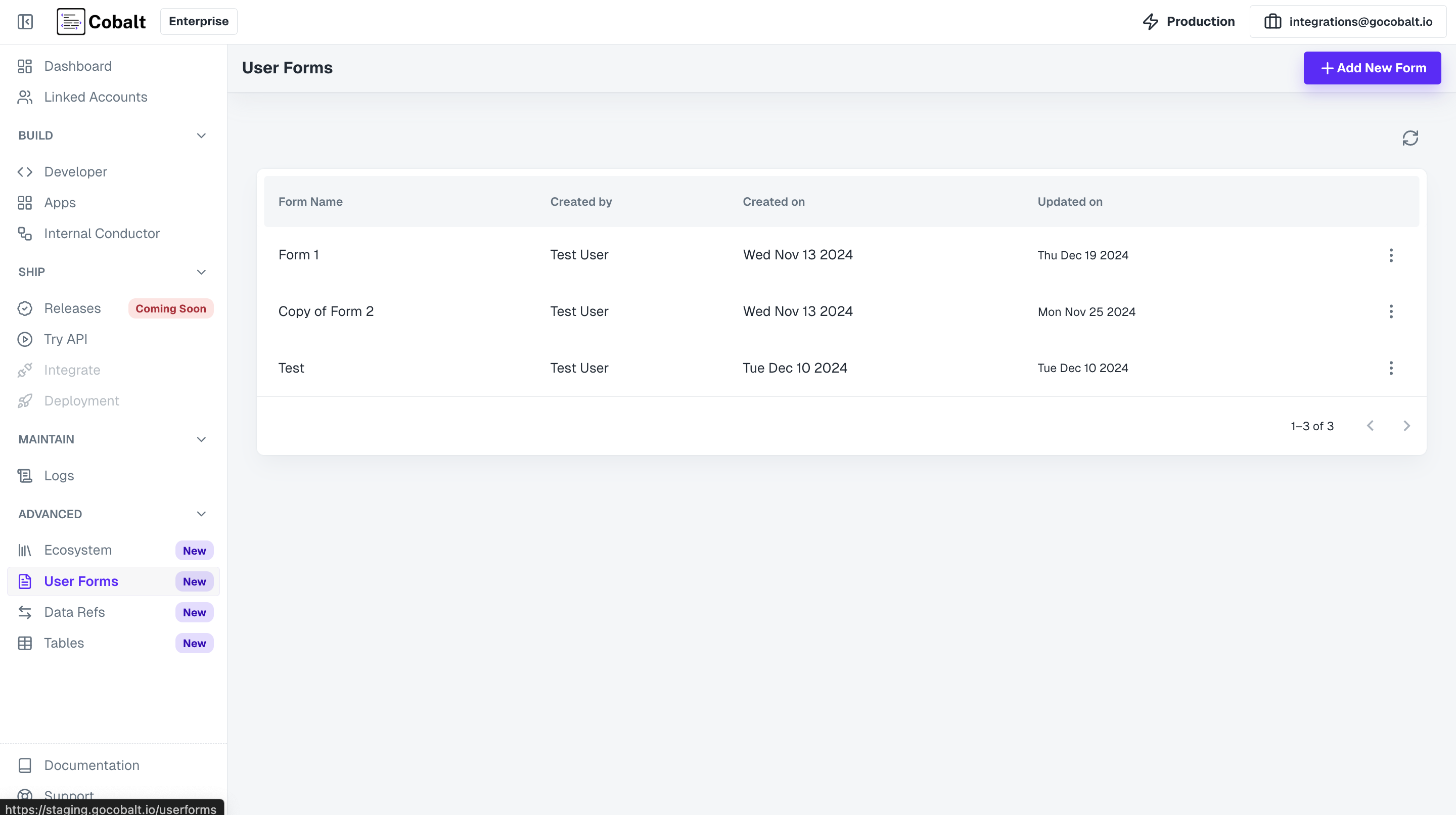Collapse the SHIP section chevron
The width and height of the screenshot is (1456, 815).
(201, 272)
